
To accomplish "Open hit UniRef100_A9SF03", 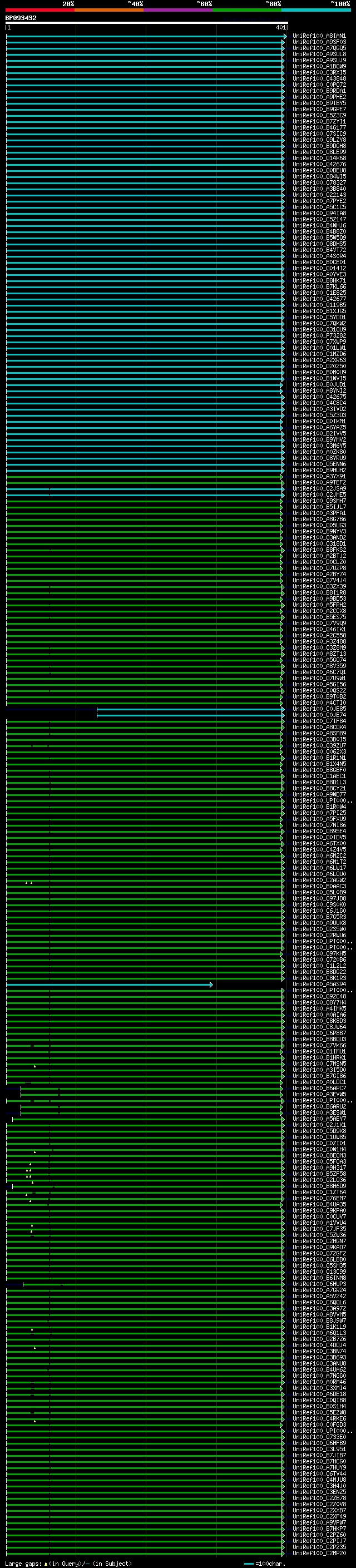I will pyautogui.click(x=319, y=42).
